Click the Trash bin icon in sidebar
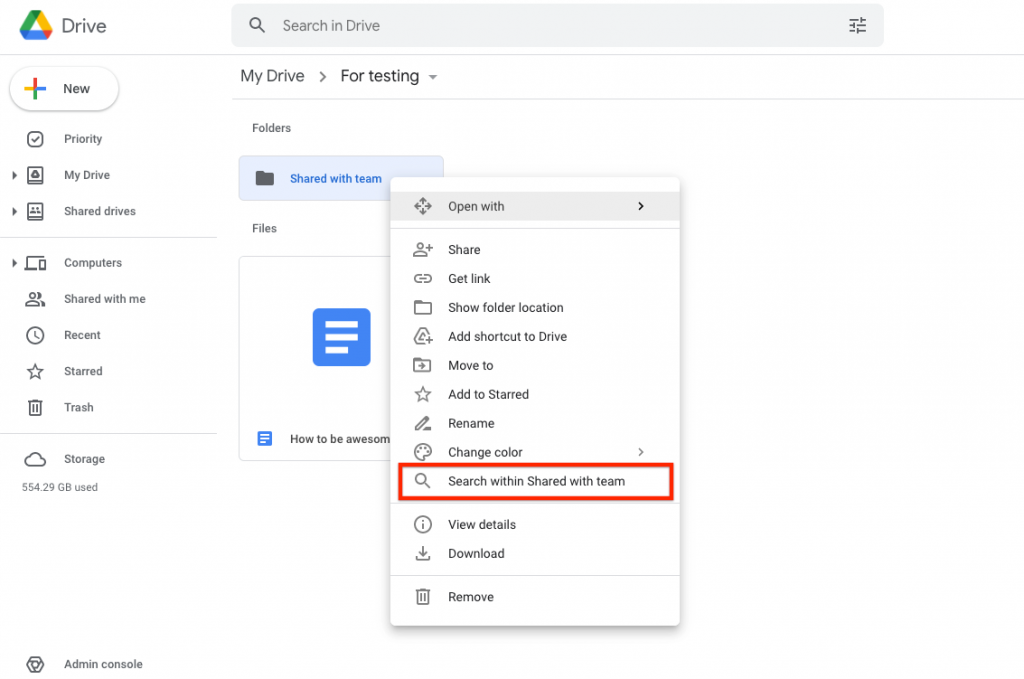 35,407
